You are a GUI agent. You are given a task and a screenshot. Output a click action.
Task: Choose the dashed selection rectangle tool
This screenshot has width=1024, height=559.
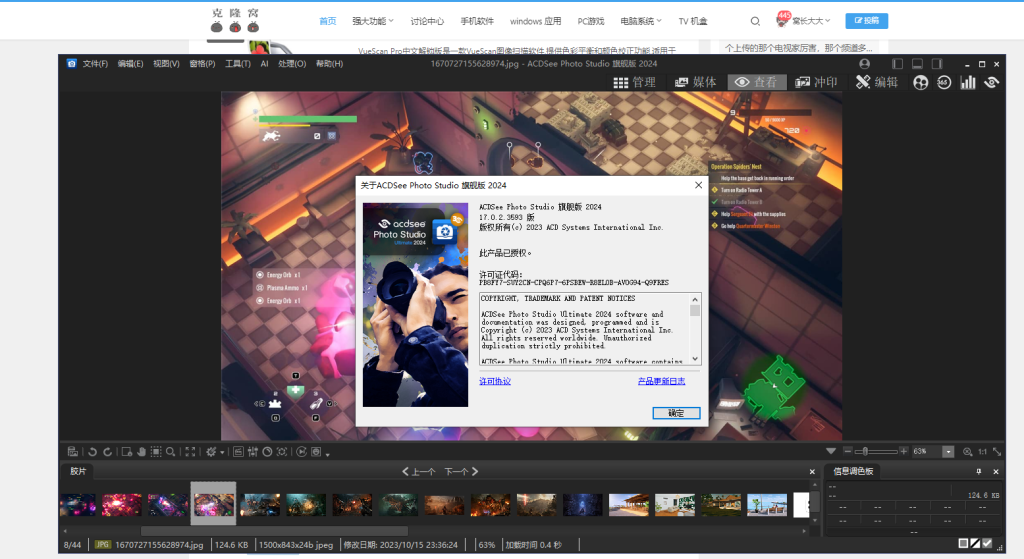click(x=156, y=452)
